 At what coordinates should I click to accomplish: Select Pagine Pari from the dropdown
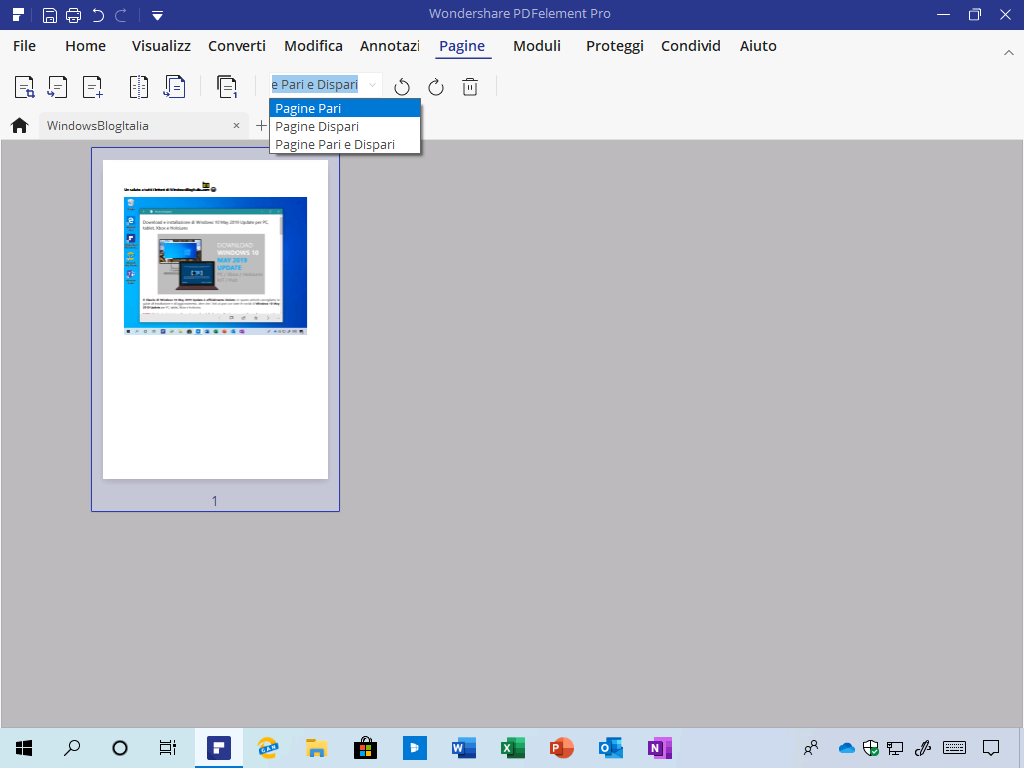point(345,108)
